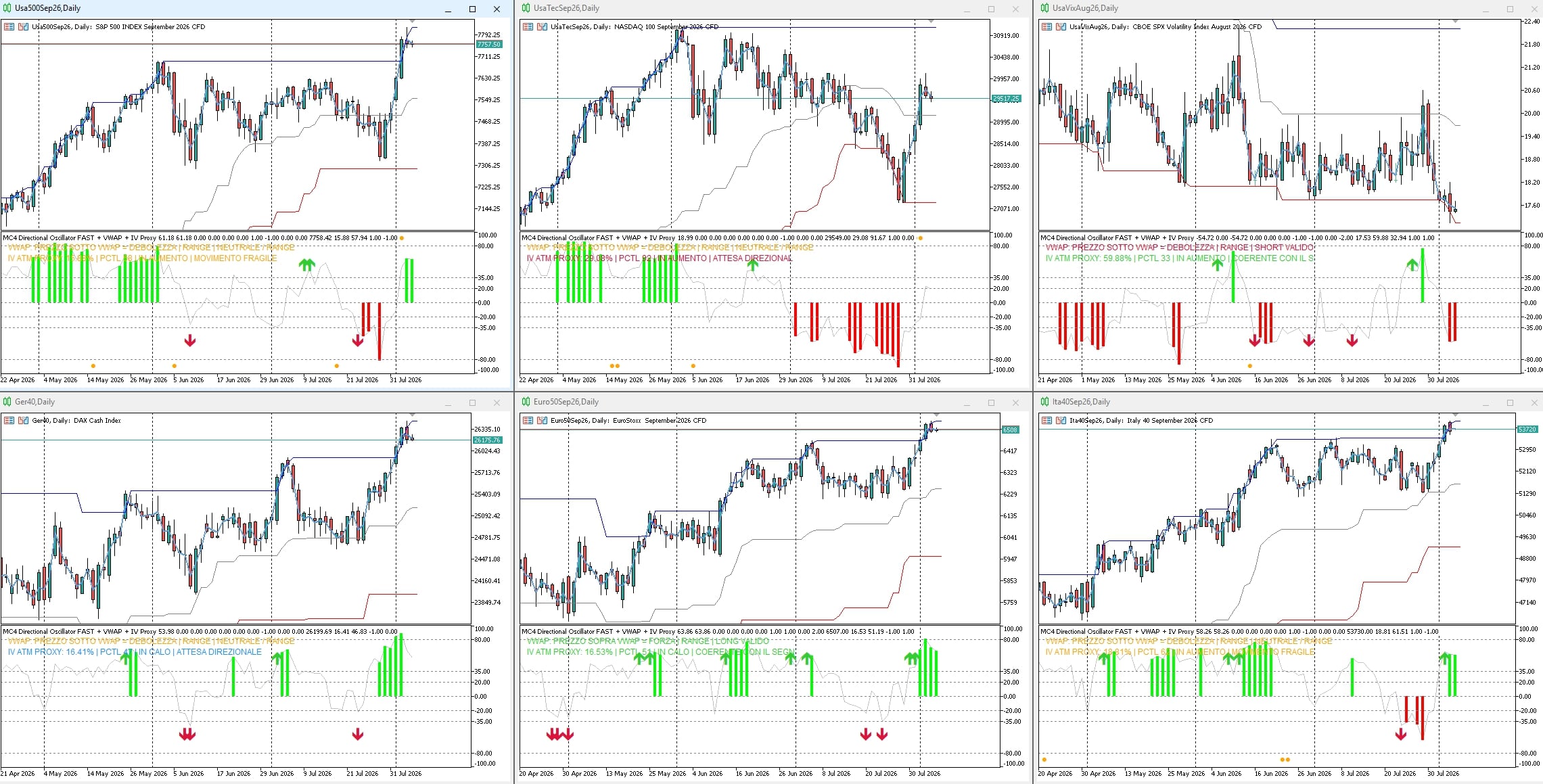The image size is (1543, 784).
Task: Open Depth of Market on the Usa500Sep26 chart
Action: pos(9,27)
